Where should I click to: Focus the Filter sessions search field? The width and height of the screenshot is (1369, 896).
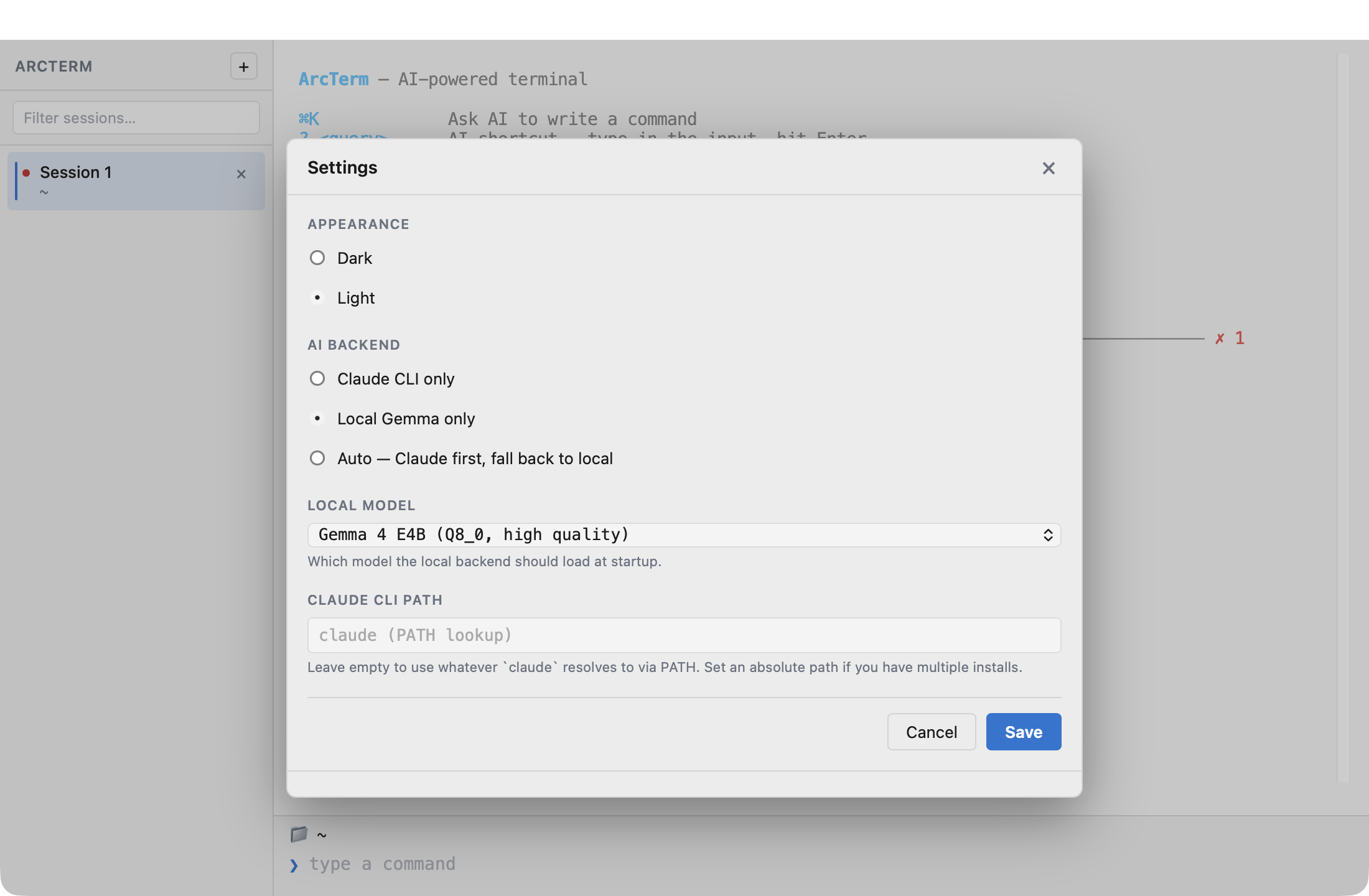point(136,118)
